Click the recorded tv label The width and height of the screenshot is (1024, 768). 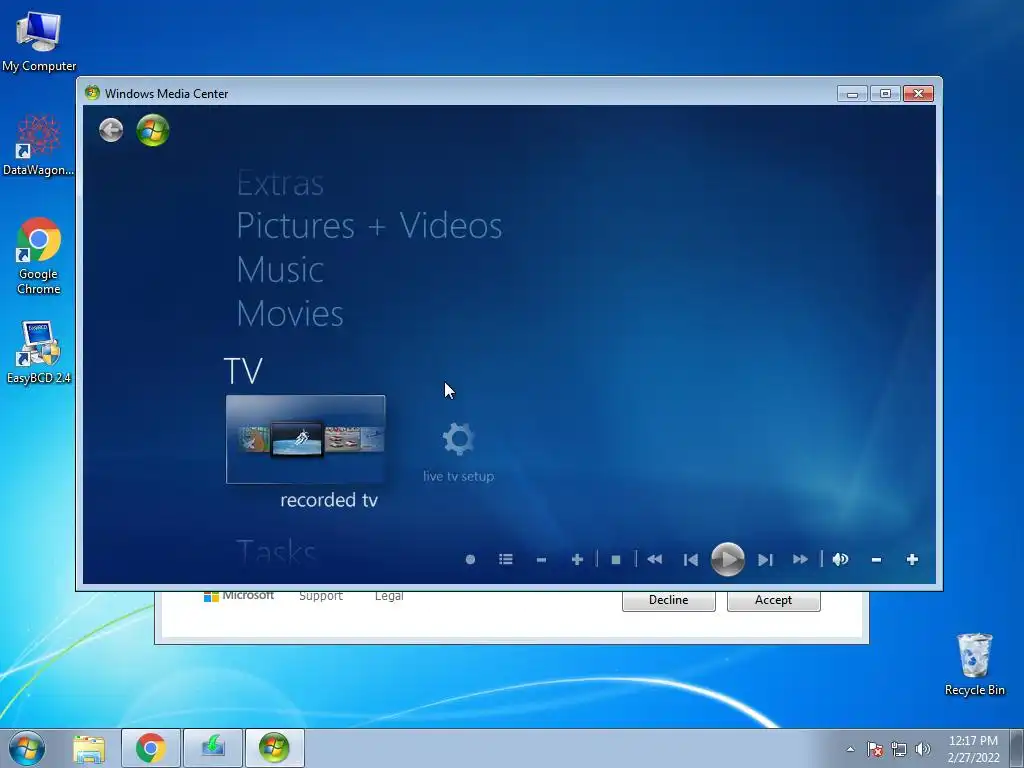[x=329, y=500]
